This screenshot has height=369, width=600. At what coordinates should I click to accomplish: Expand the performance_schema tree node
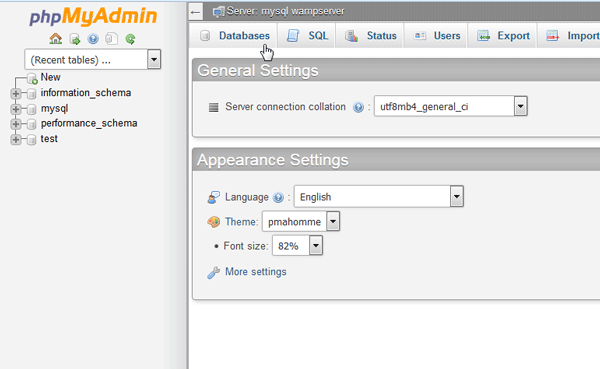click(x=16, y=124)
